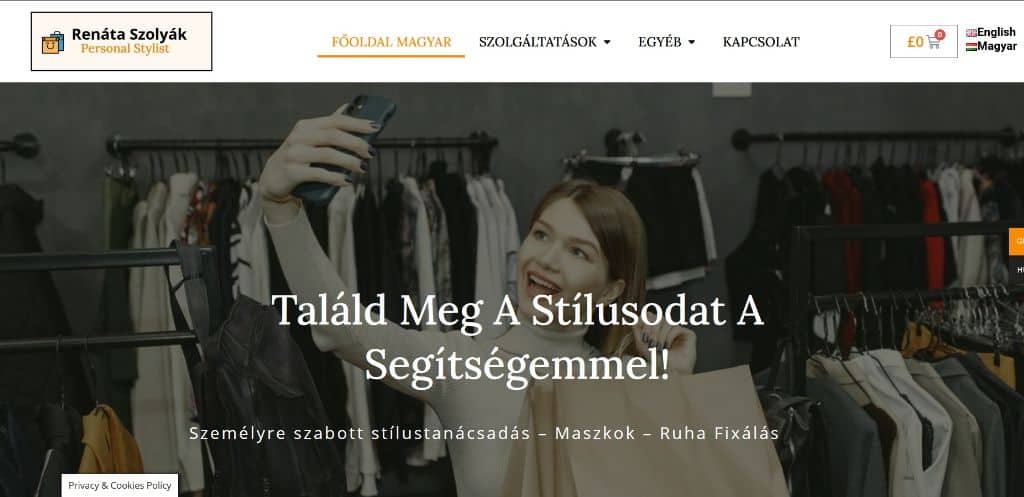Image resolution: width=1024 pixels, height=497 pixels.
Task: Go to Főoldal Magyar page
Action: point(391,42)
